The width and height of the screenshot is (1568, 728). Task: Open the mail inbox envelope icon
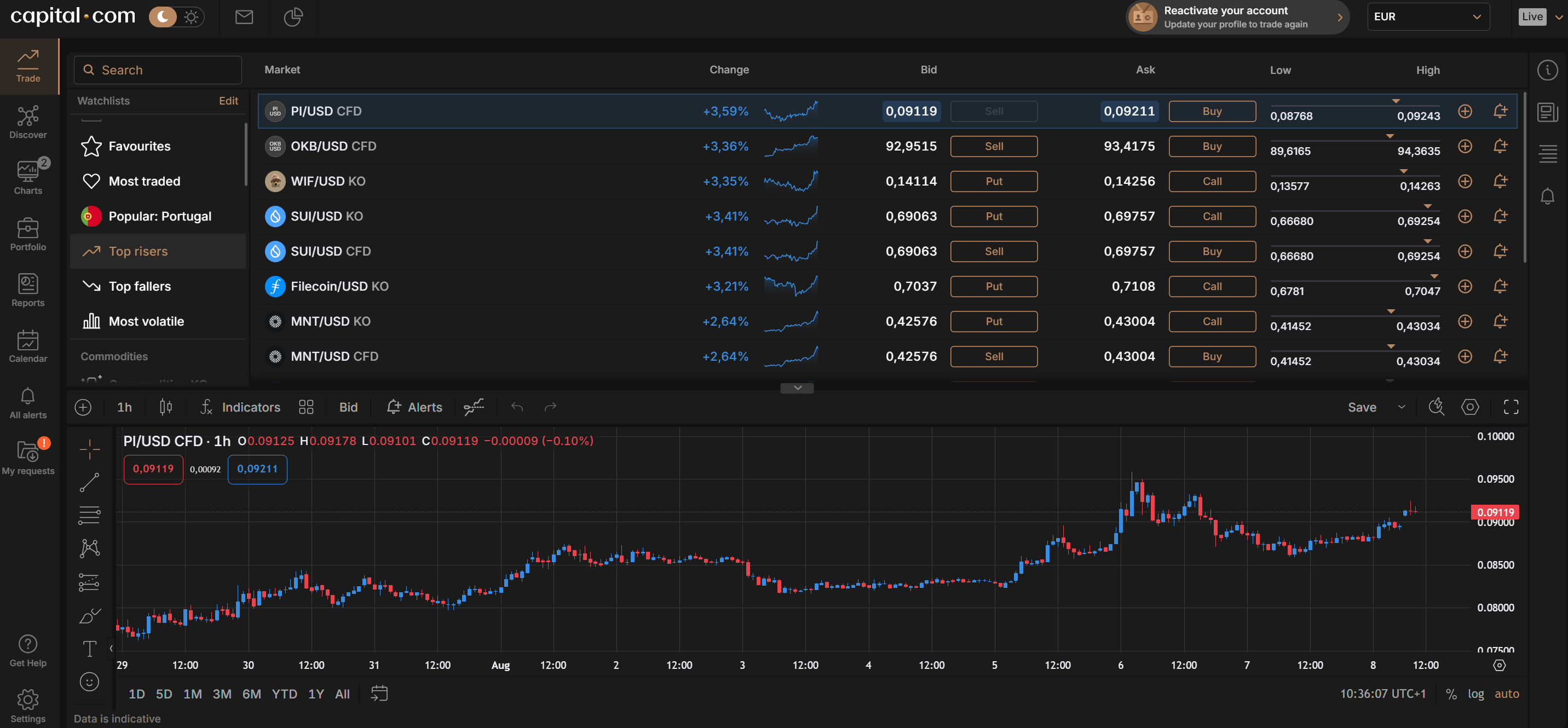coord(244,17)
